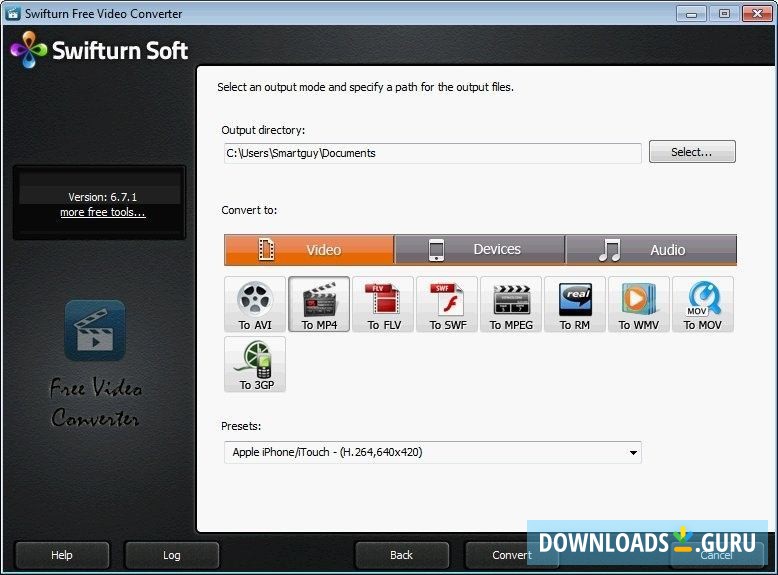Image resolution: width=778 pixels, height=575 pixels.
Task: Click the Swifturn Soft logo
Action: tap(99, 50)
